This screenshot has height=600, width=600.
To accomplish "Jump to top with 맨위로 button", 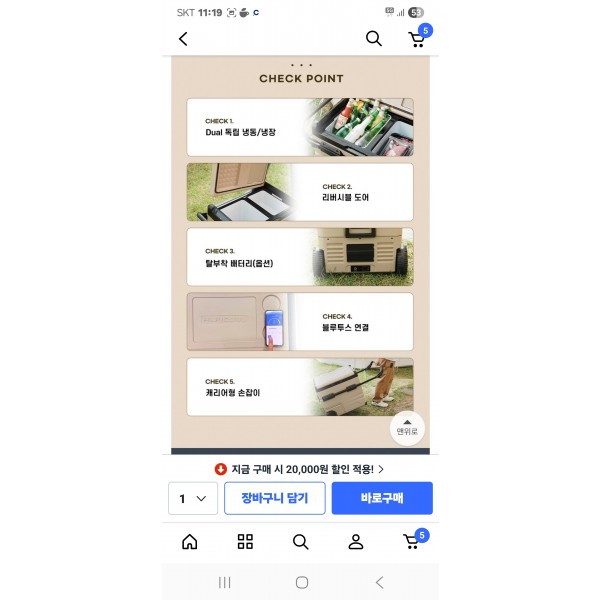I will point(407,428).
